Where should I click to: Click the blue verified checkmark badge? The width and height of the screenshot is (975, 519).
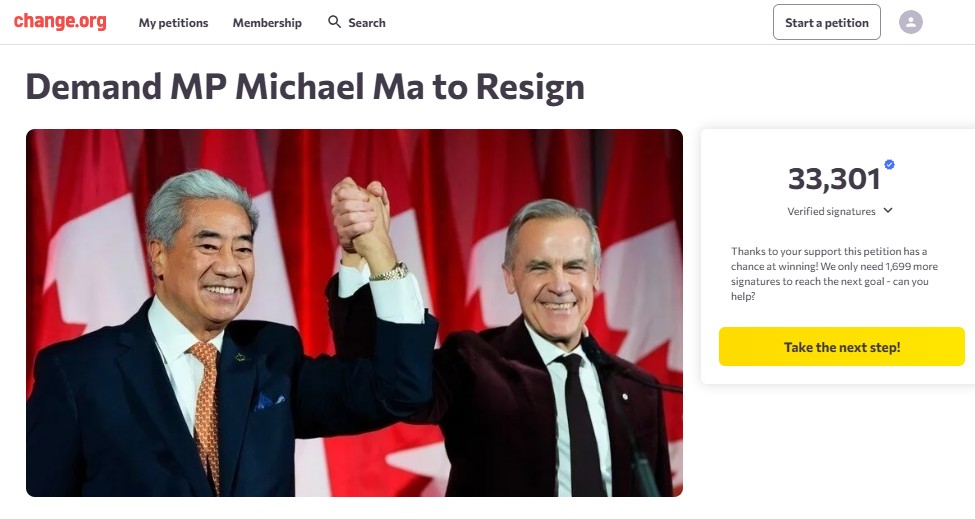click(x=889, y=165)
